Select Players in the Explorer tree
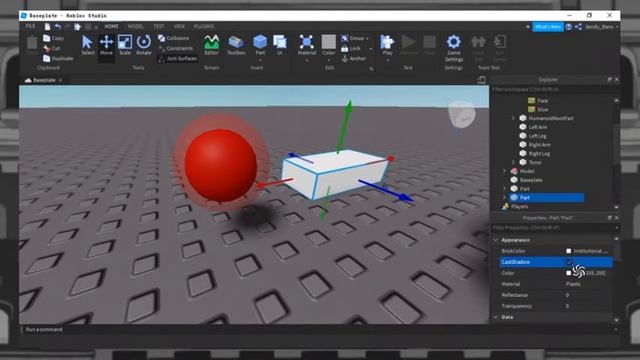Image resolution: width=640 pixels, height=360 pixels. [519, 207]
